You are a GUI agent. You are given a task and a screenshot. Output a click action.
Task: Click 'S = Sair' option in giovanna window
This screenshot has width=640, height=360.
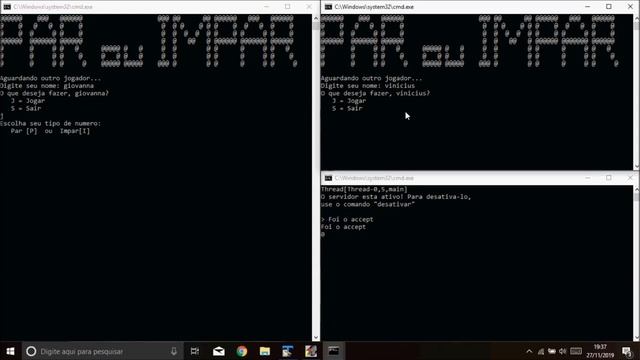pyautogui.click(x=26, y=108)
